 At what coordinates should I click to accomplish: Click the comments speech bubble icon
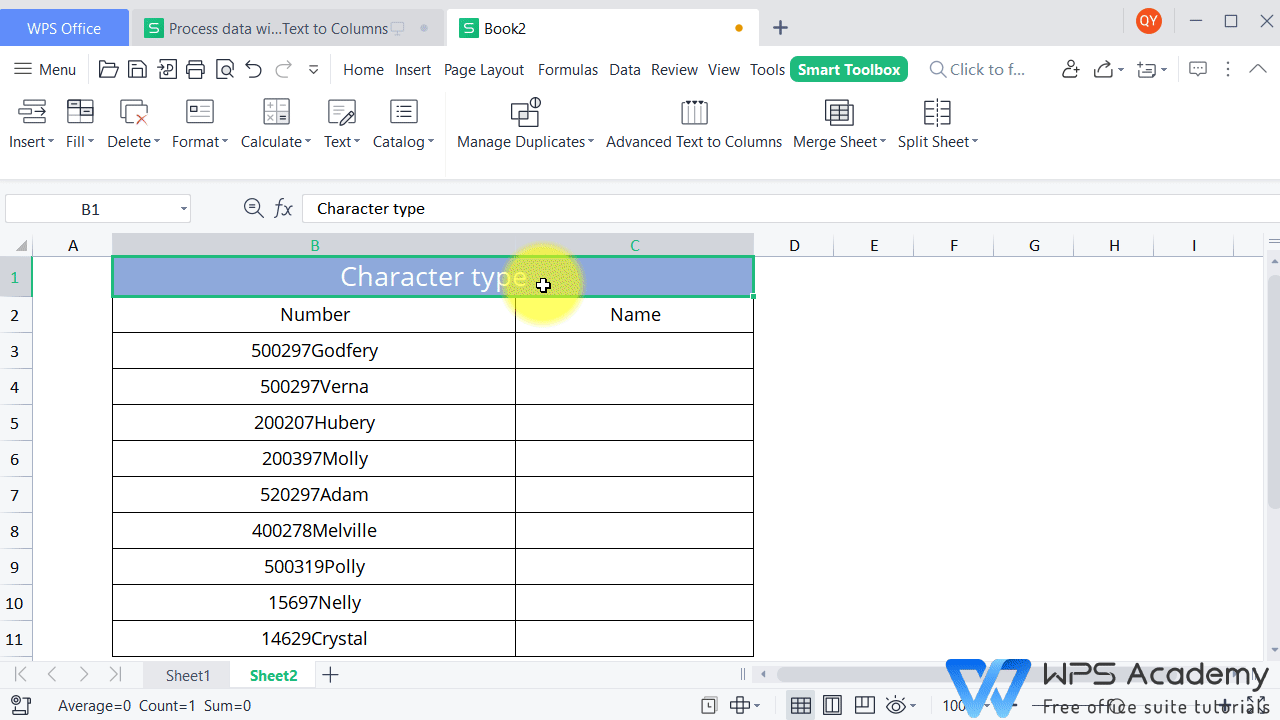pos(1197,69)
